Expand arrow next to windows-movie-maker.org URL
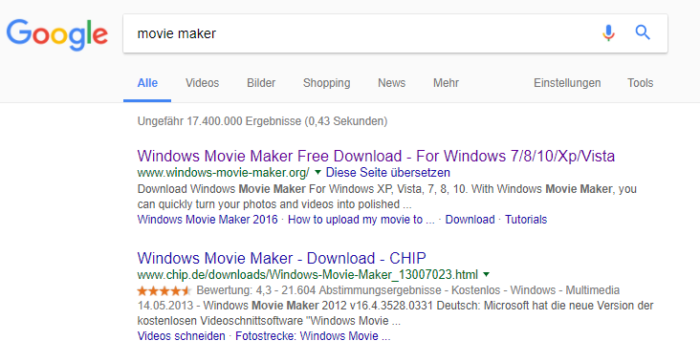This screenshot has height=362, width=700. (318, 172)
